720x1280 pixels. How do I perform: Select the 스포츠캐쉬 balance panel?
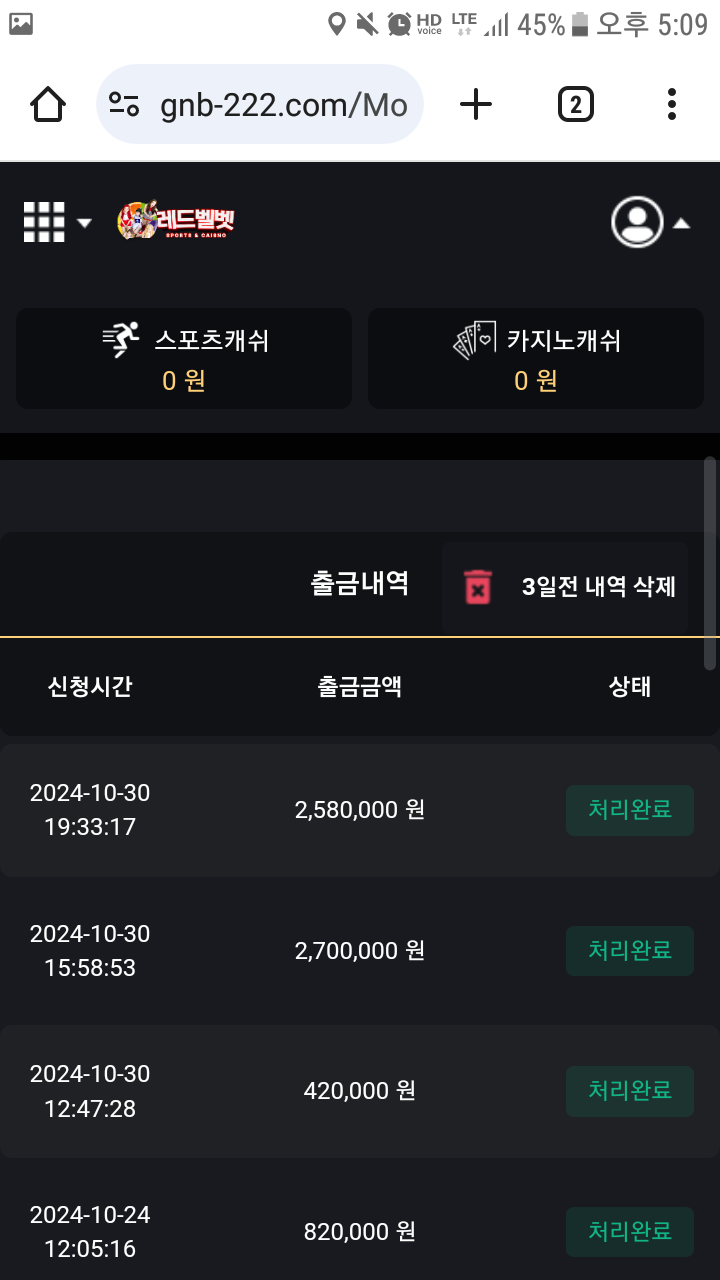pos(184,358)
